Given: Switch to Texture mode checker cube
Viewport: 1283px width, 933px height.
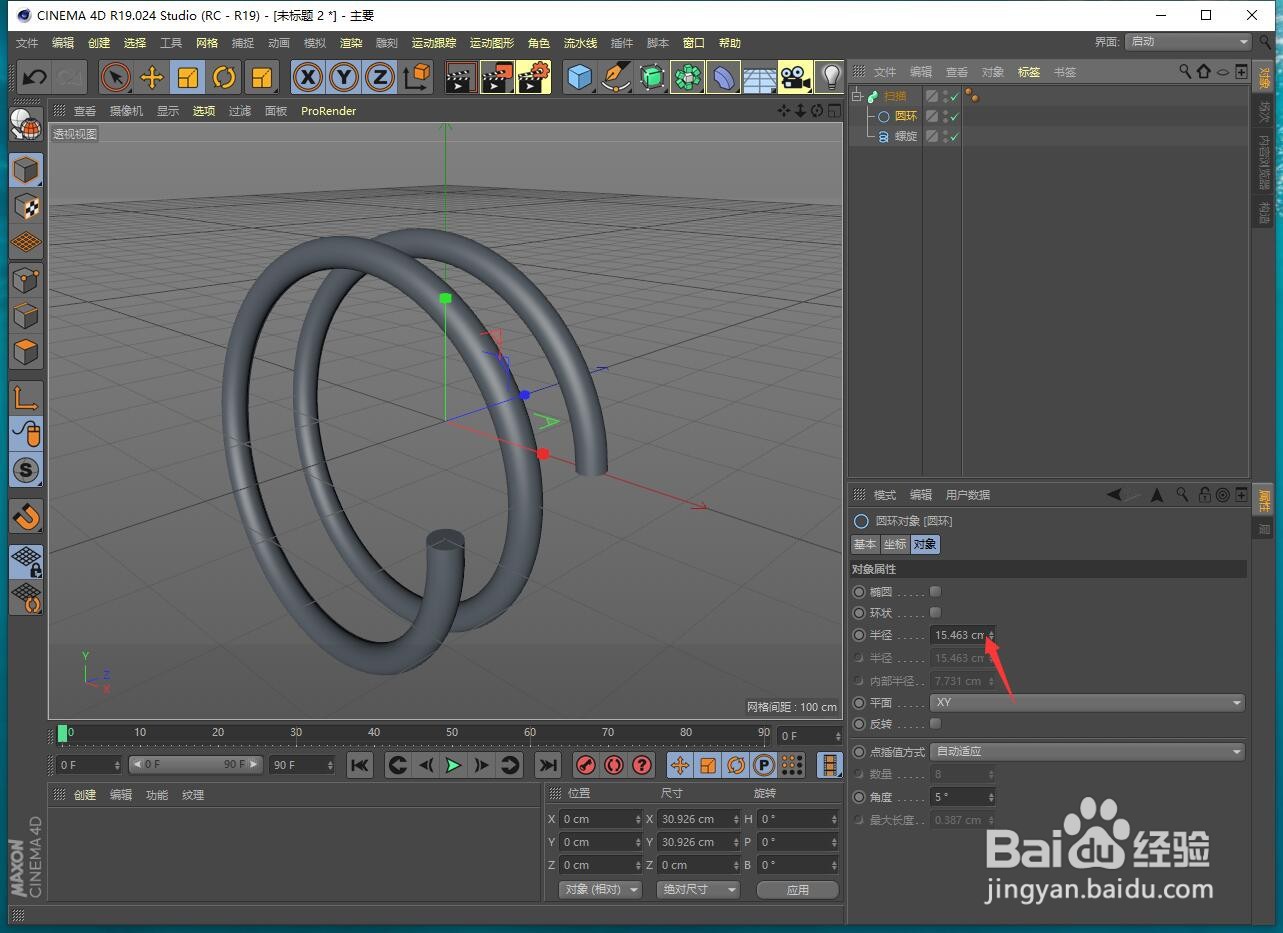Looking at the screenshot, I should pyautogui.click(x=26, y=206).
